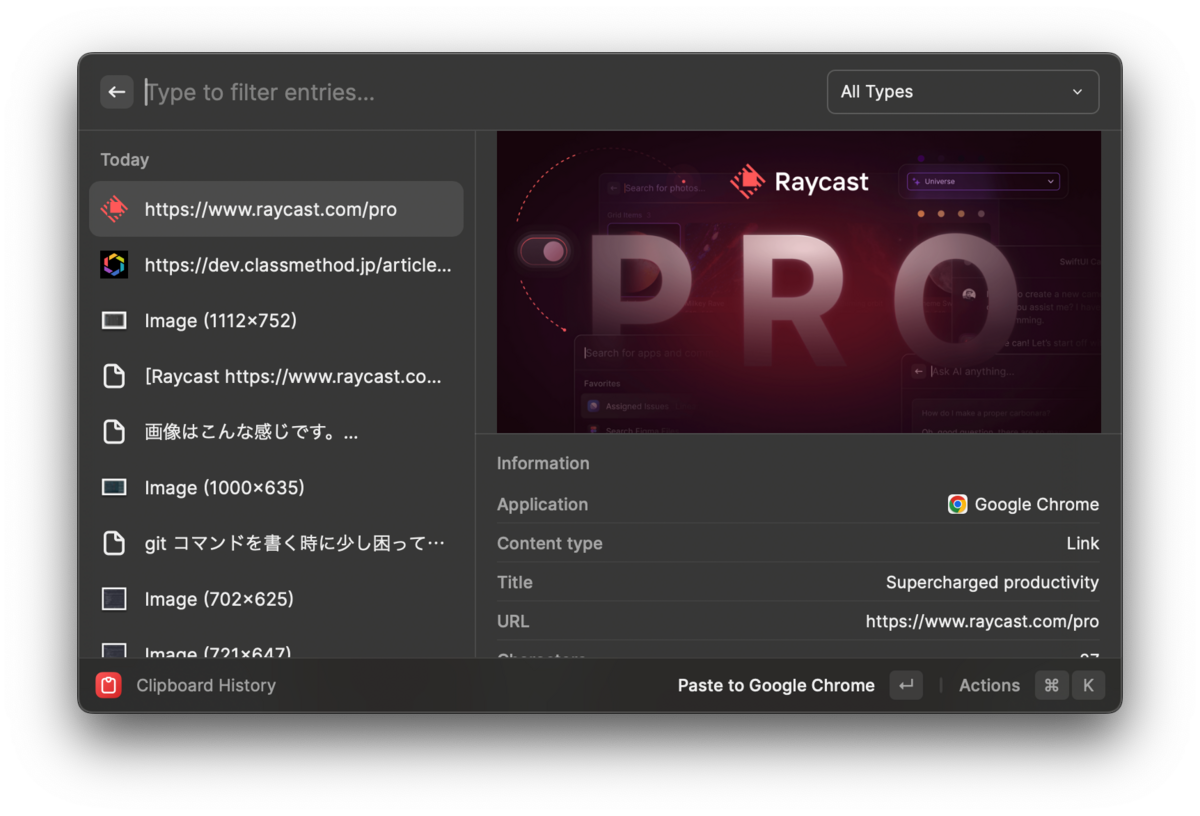The image size is (1200, 816).
Task: Click the classmethod favicon icon
Action: tap(114, 265)
